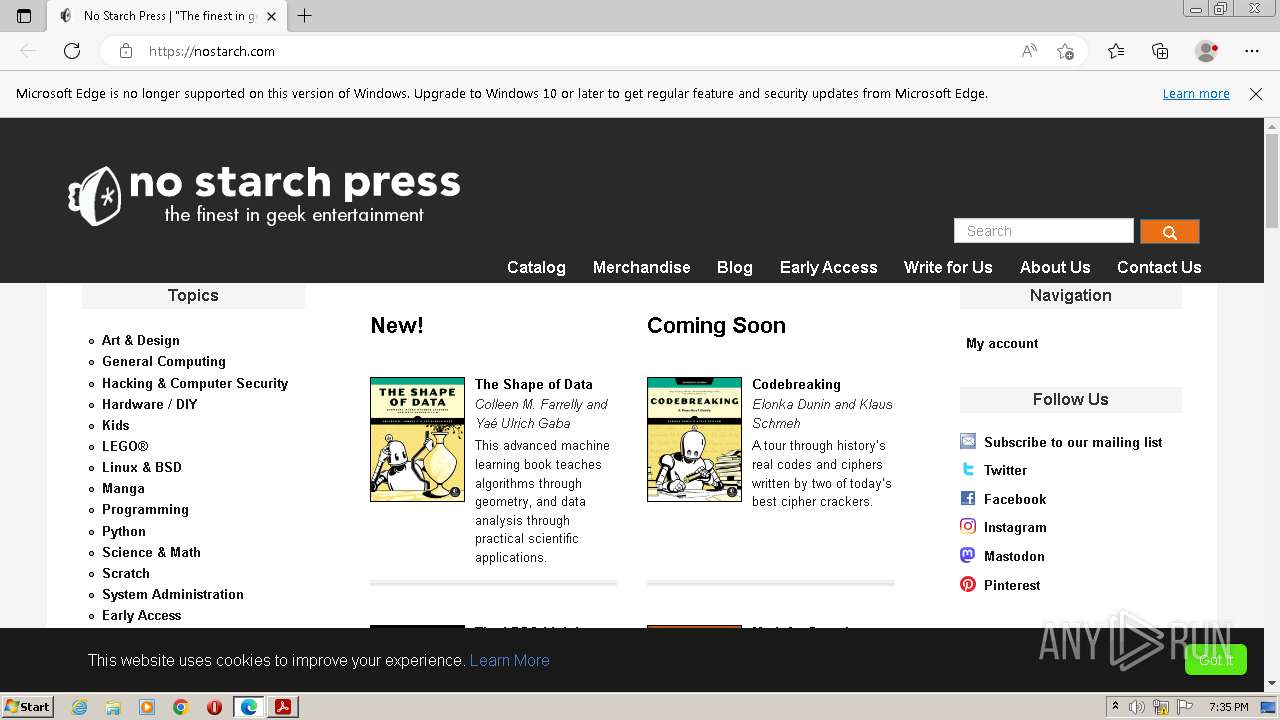Select the Art & Design topic
The height and width of the screenshot is (720, 1280).
pos(141,340)
